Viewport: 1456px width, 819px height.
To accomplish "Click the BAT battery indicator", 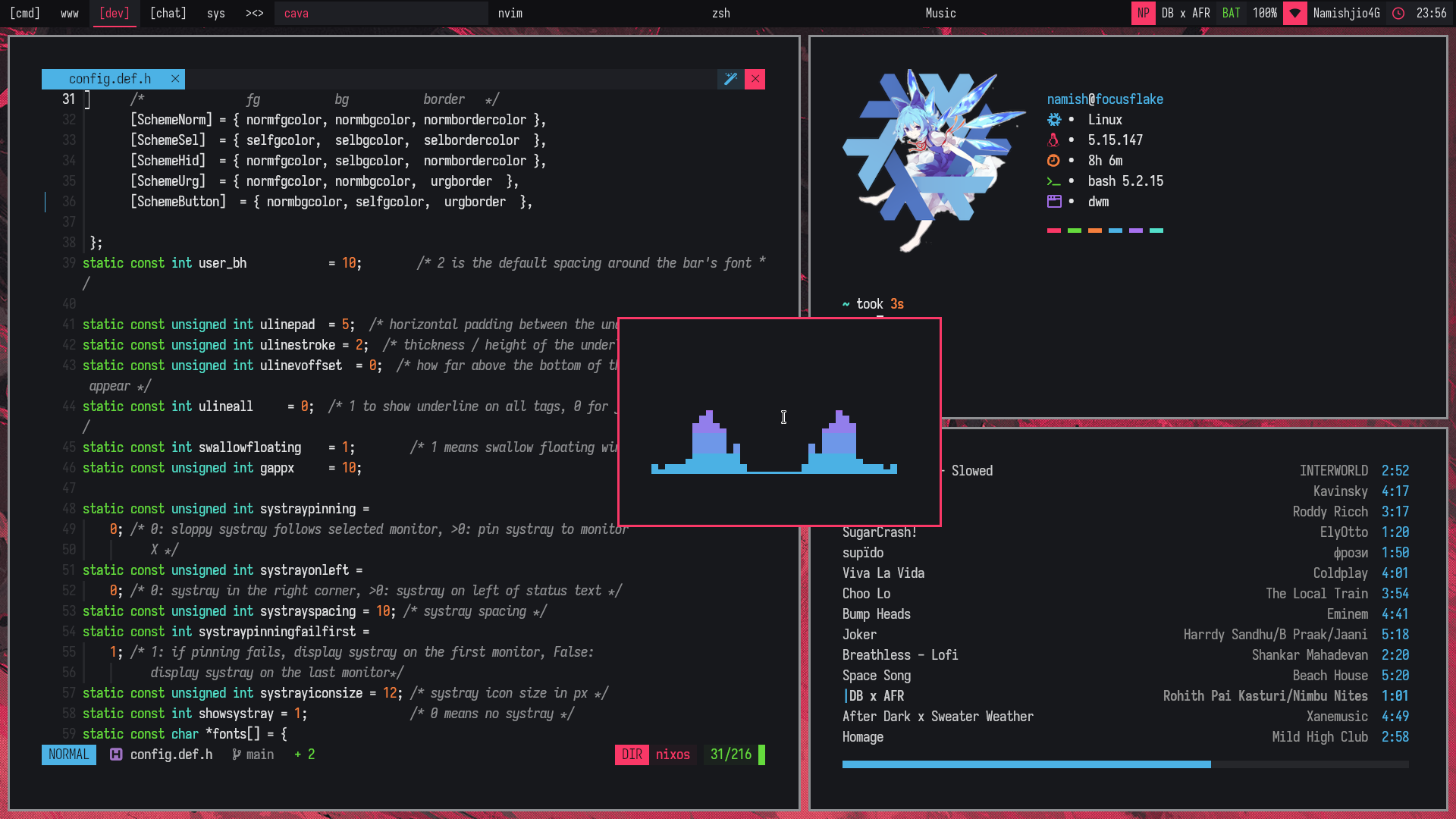I will 1231,13.
